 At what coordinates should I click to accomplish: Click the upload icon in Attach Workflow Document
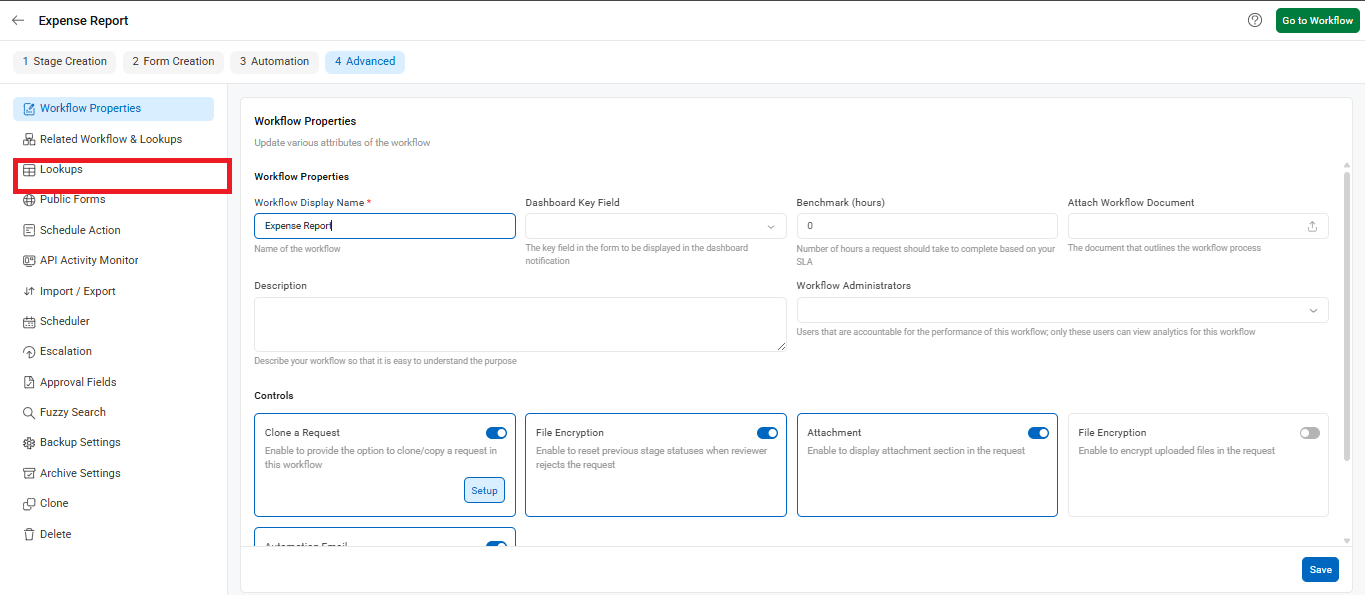click(x=1312, y=226)
